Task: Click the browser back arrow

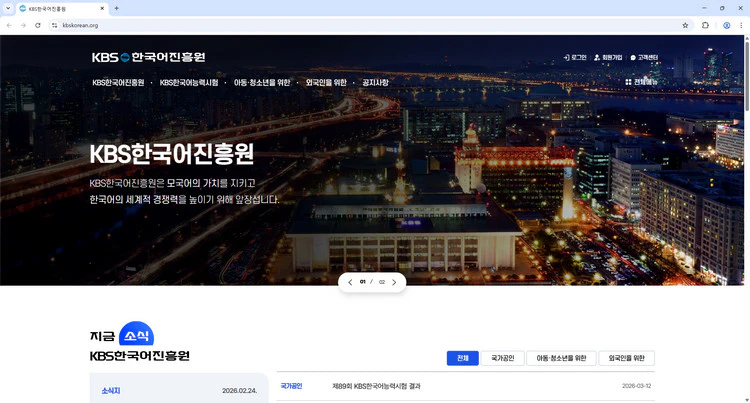Action: (x=9, y=25)
